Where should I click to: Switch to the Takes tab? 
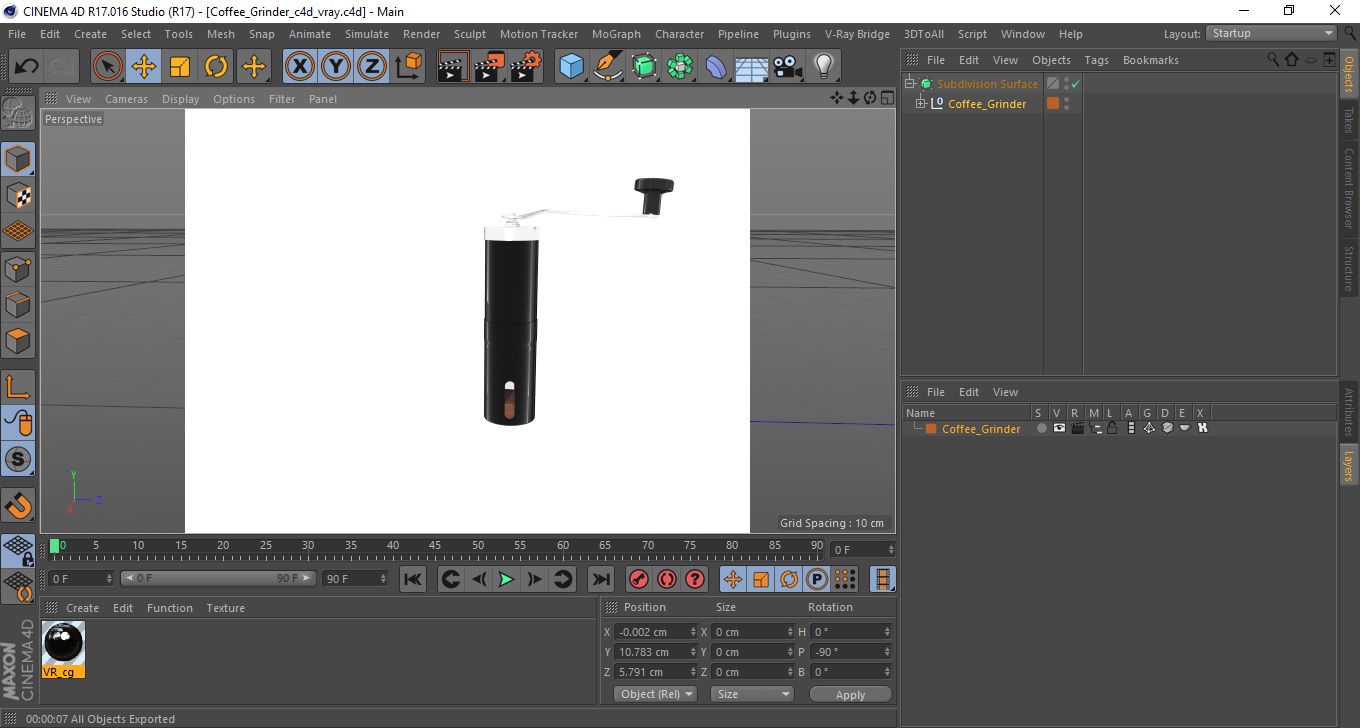click(x=1348, y=121)
